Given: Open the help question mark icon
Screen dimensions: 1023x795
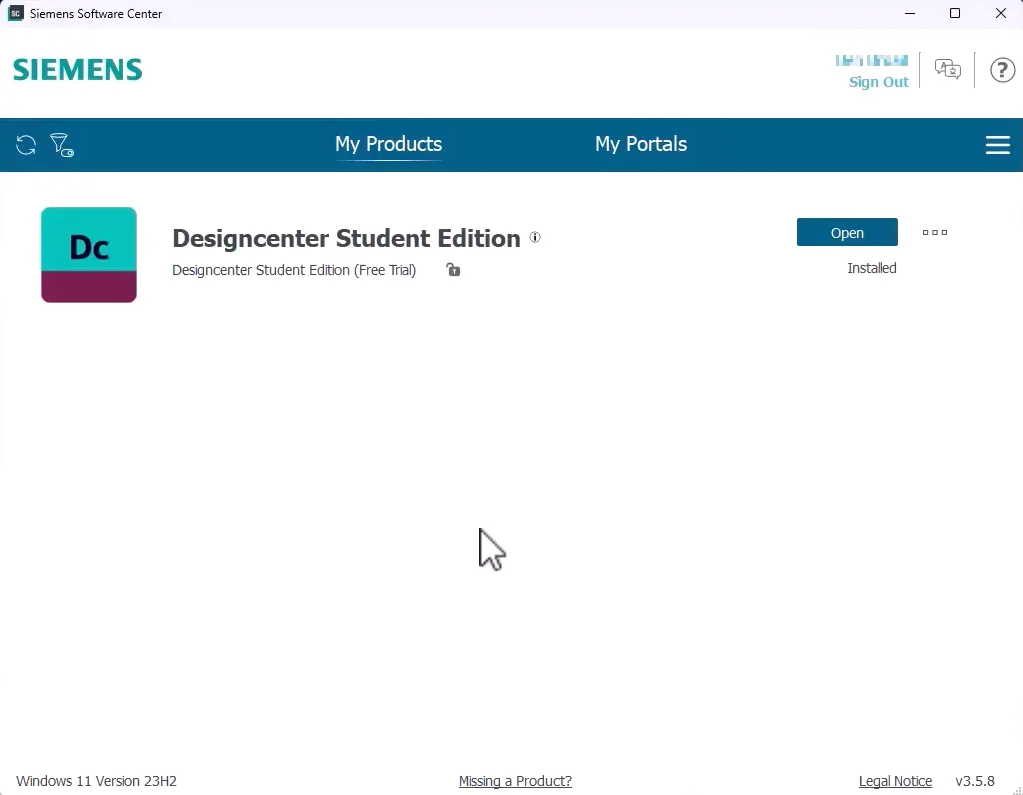Looking at the screenshot, I should click(1002, 70).
